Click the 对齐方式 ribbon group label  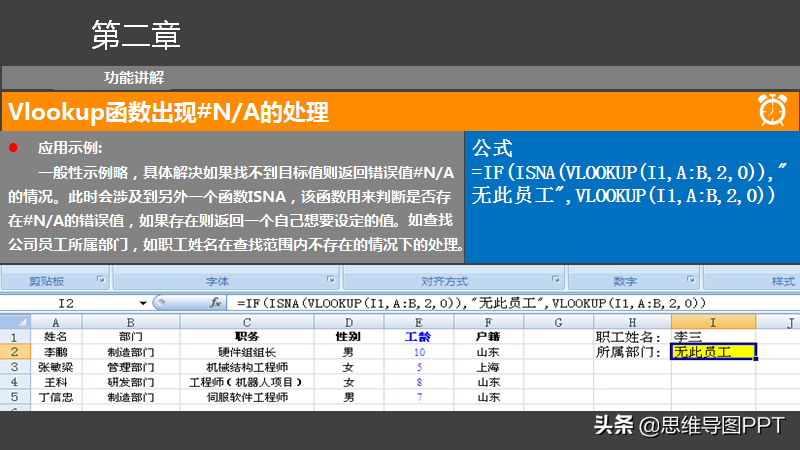tap(444, 281)
